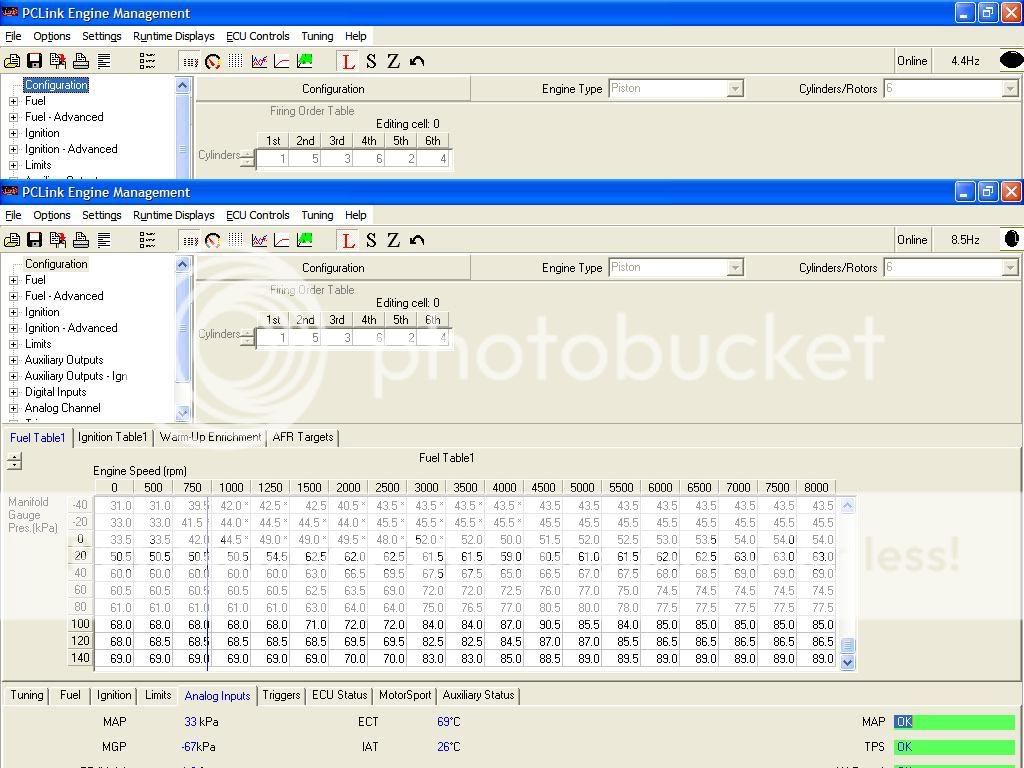Open Cylinders/Rotors dropdown in front window
This screenshot has width=1024, height=768.
tap(1010, 268)
